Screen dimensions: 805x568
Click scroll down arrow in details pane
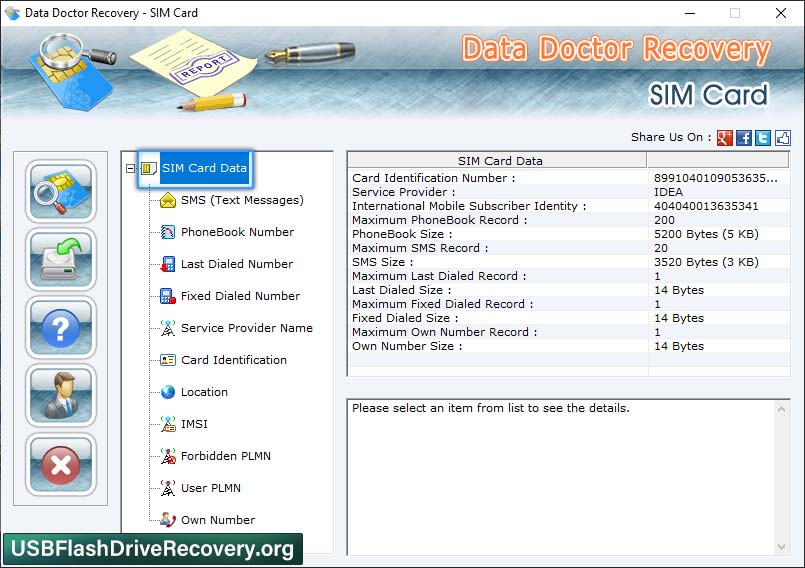tap(781, 547)
